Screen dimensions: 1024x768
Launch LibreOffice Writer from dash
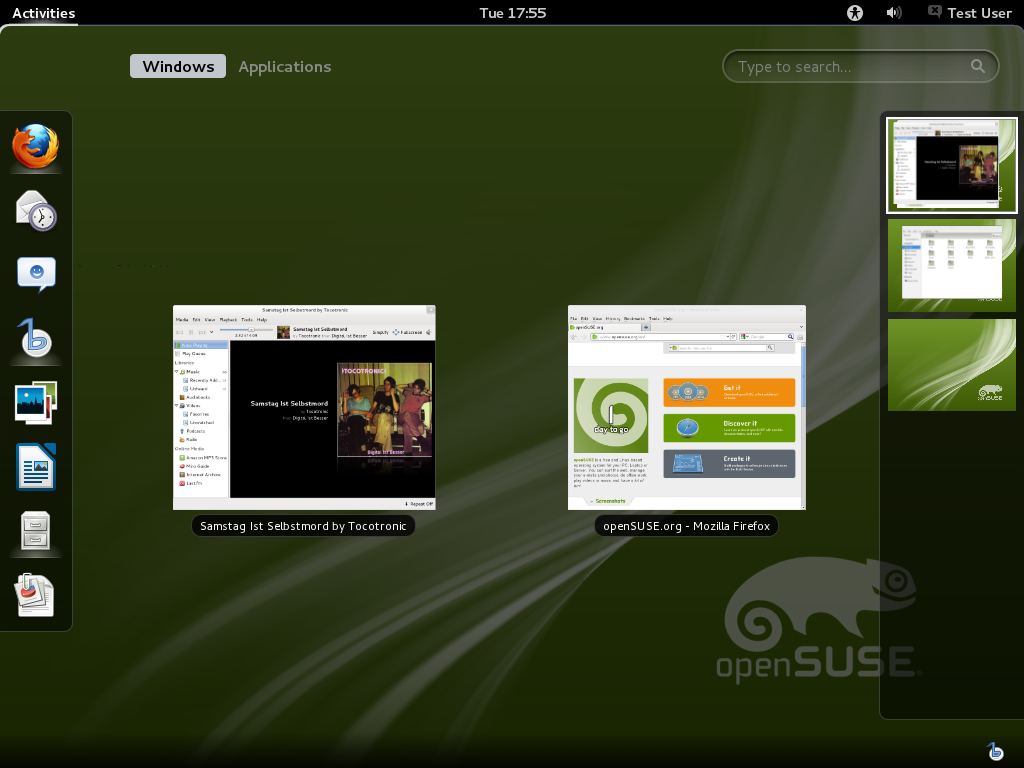coord(36,466)
